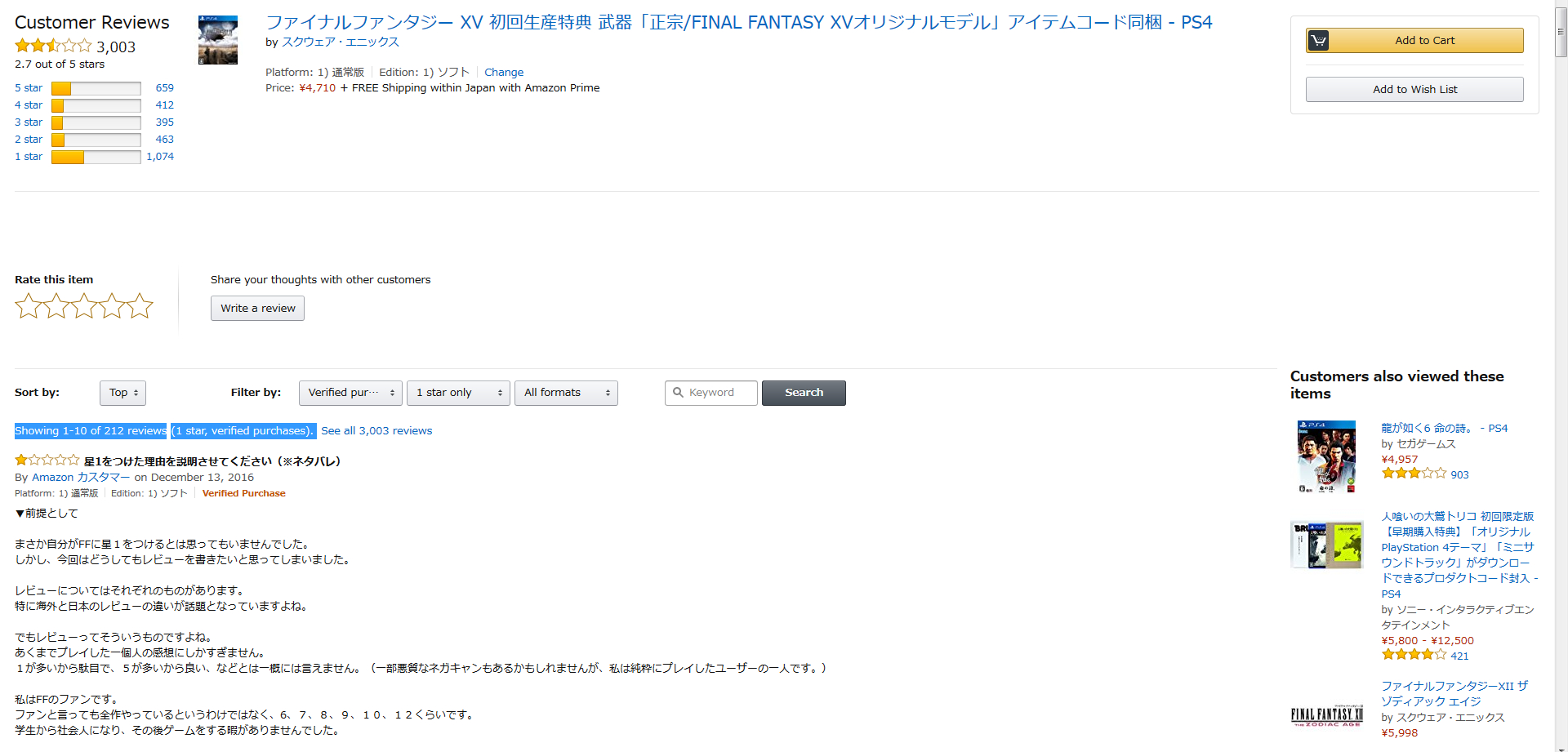Filter reviews by the 1 star link
Viewport: 1568px width, 752px height.
(29, 156)
